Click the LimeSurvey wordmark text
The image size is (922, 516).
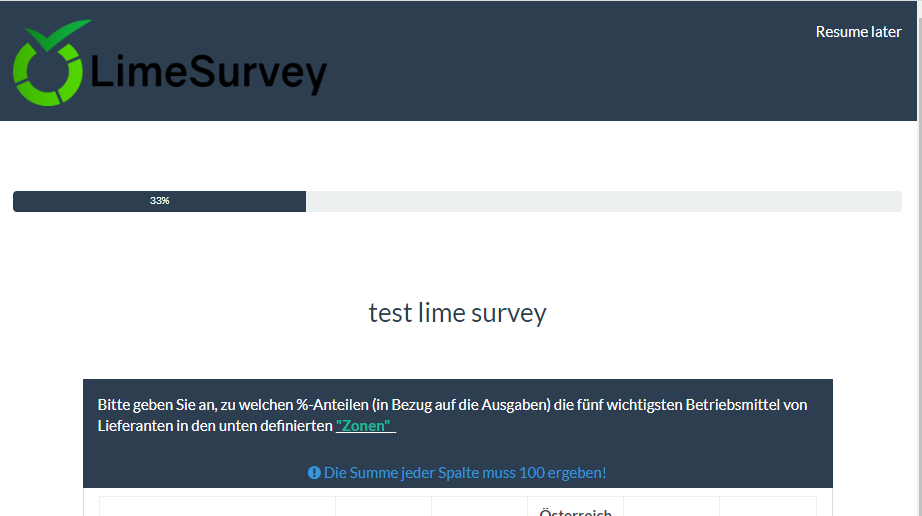[208, 73]
